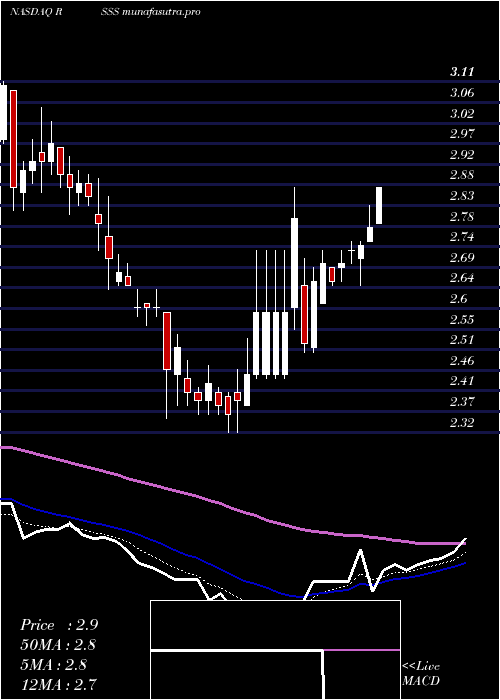
Task: Click the last white candlestick on the right
Action: point(379,205)
